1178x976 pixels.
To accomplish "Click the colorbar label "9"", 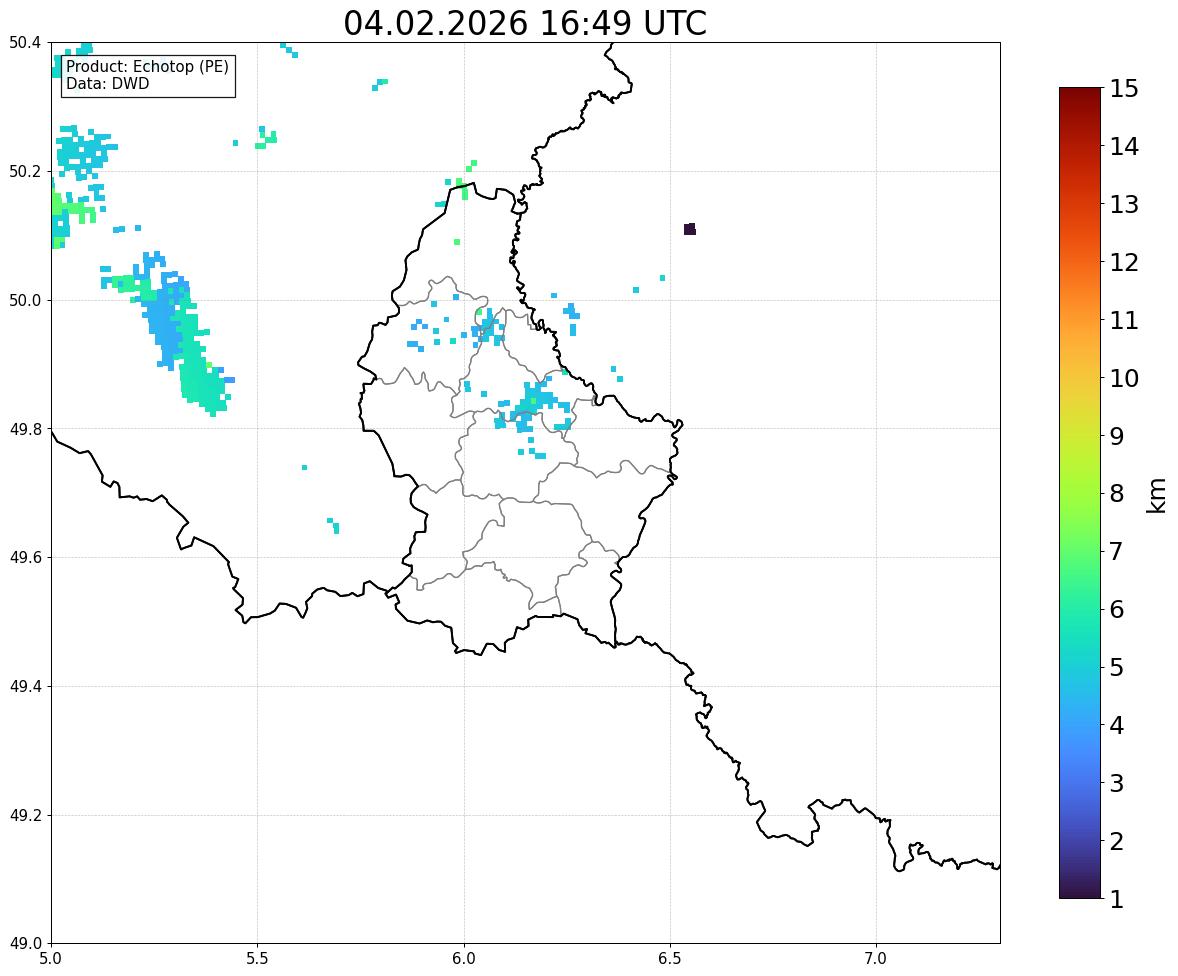I will (1116, 436).
